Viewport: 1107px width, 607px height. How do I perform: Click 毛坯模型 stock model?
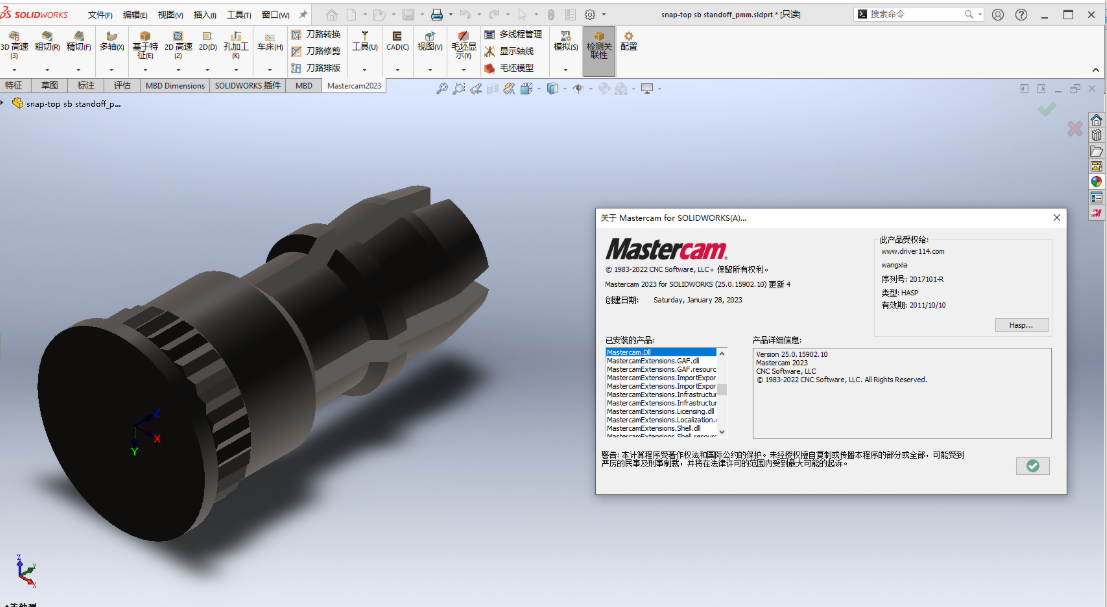tap(508, 68)
